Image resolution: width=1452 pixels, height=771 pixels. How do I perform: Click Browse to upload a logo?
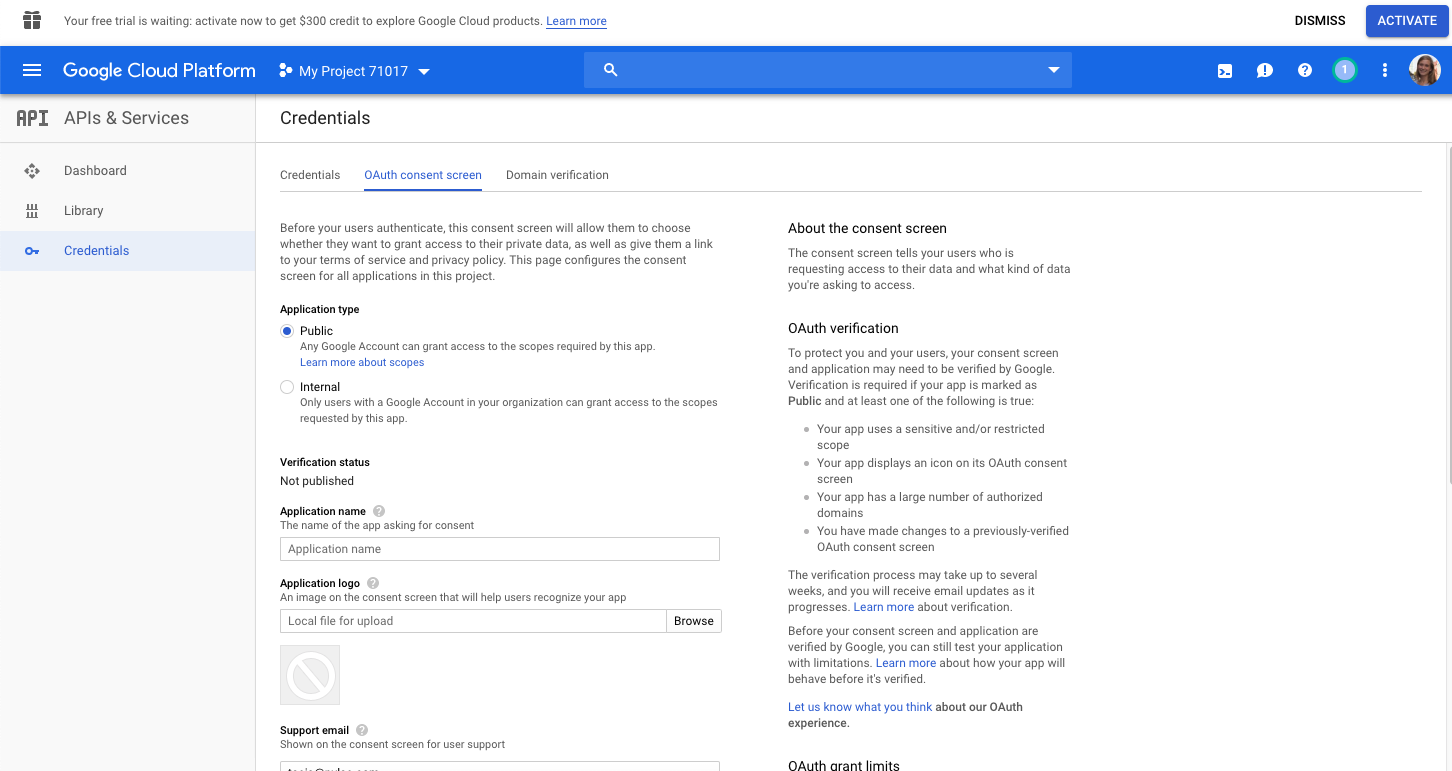coord(694,621)
